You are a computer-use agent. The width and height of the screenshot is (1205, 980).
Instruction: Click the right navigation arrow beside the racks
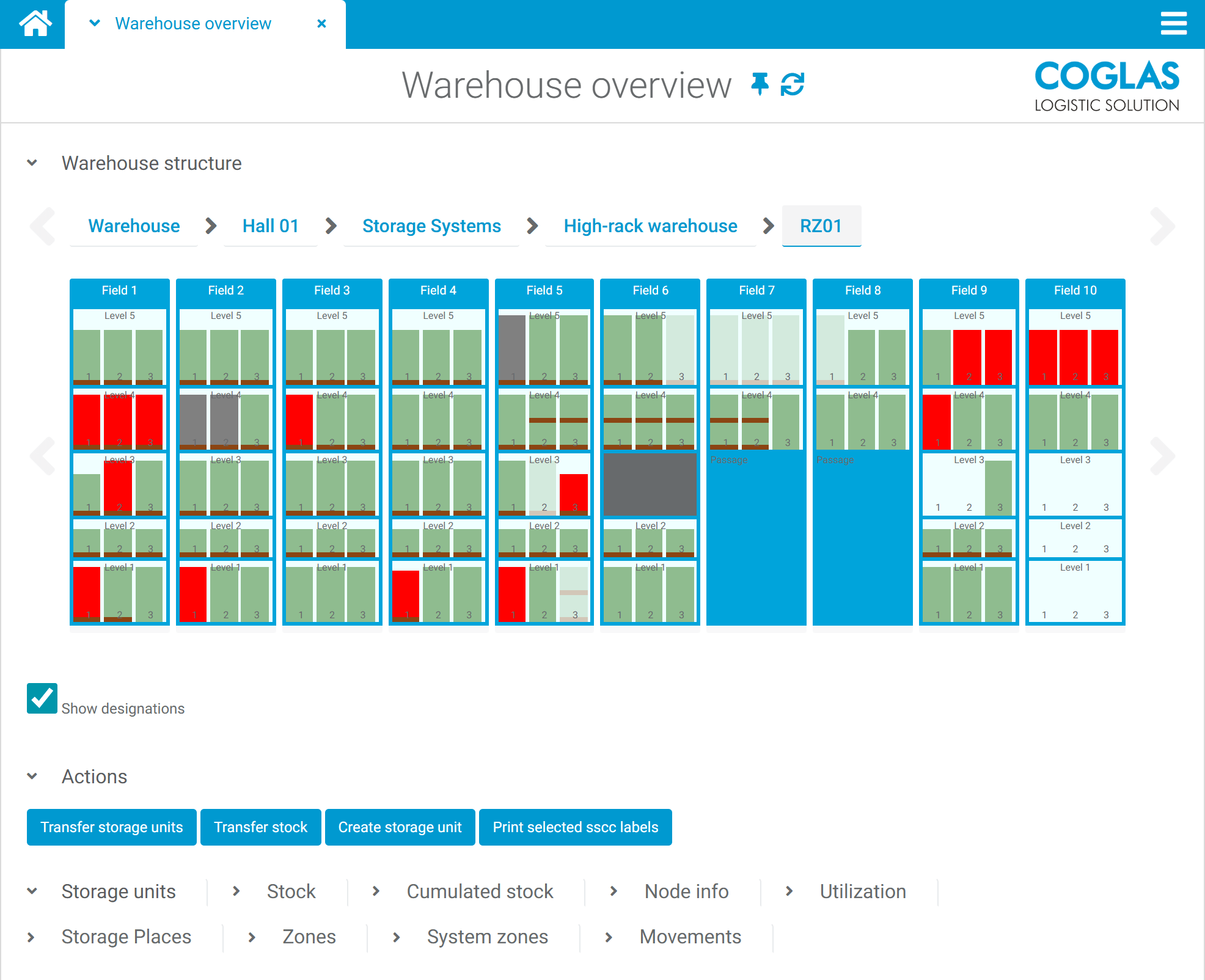click(1162, 455)
